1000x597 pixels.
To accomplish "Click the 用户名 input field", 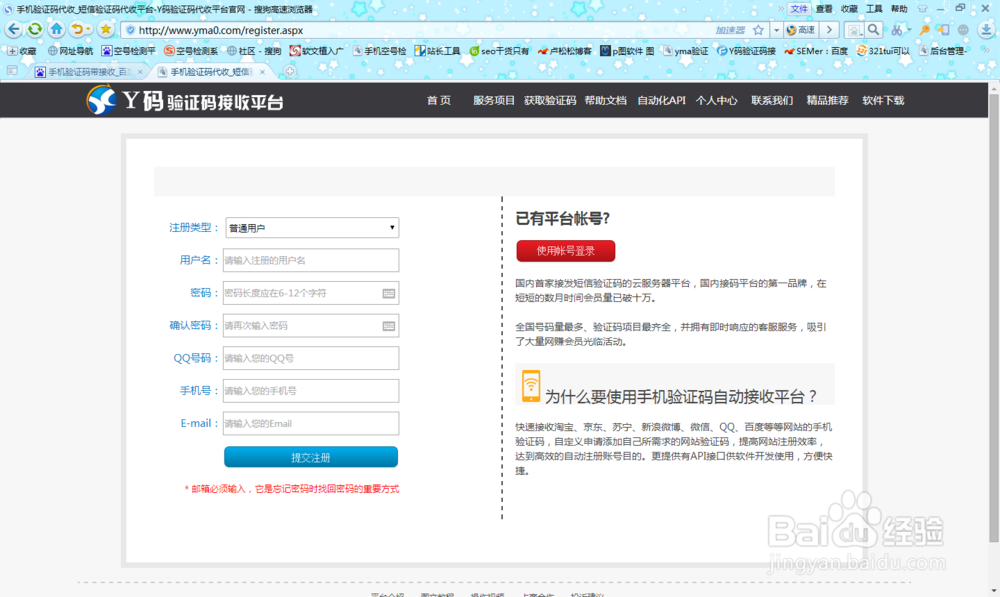I will click(311, 260).
